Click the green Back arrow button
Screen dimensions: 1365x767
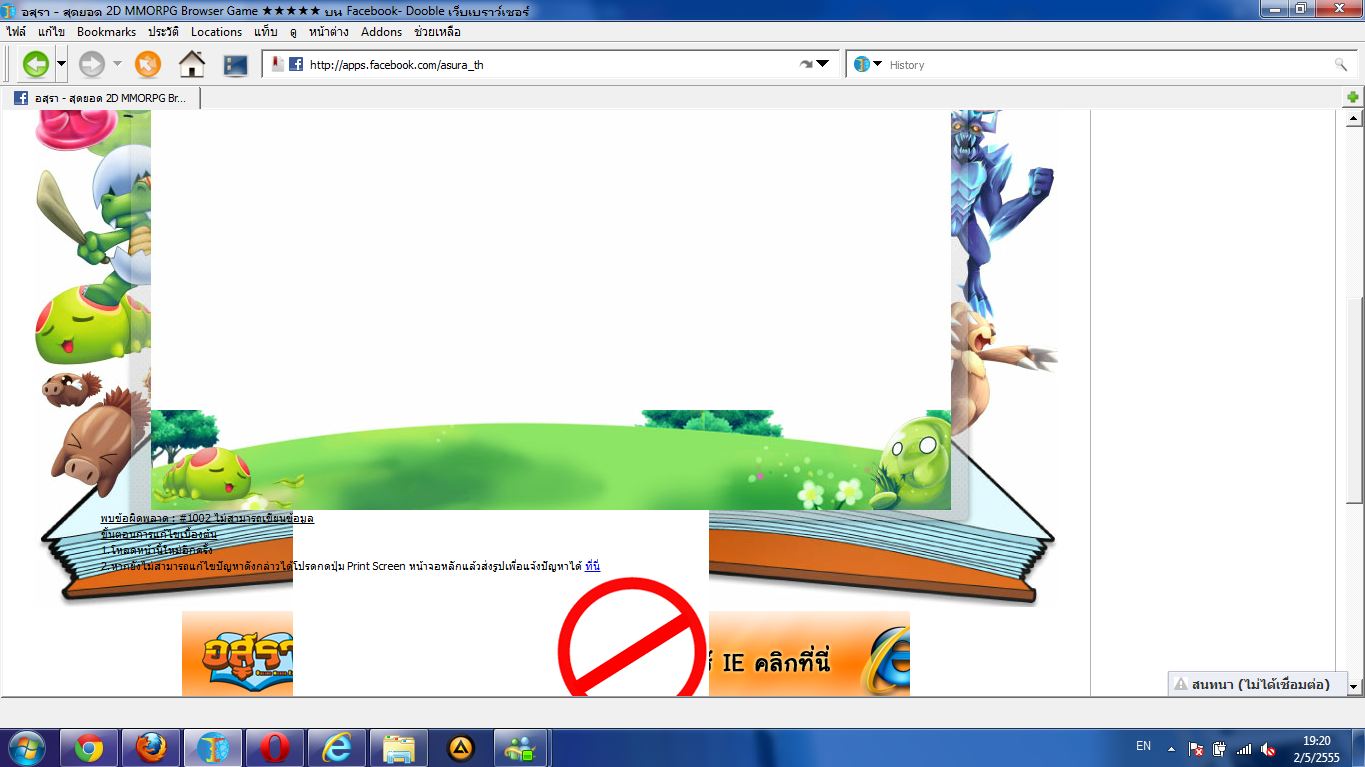36,65
